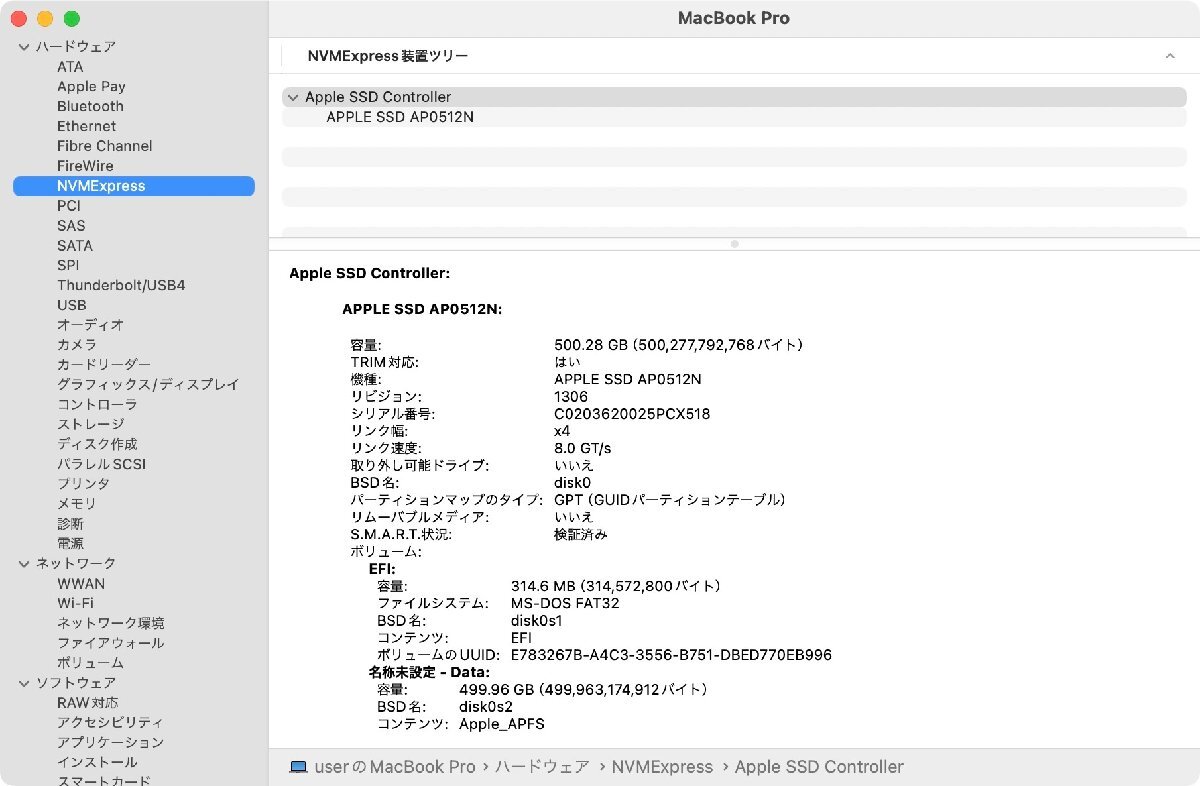The image size is (1200, 786).
Task: Open PCI hardware info
Action: pos(69,206)
